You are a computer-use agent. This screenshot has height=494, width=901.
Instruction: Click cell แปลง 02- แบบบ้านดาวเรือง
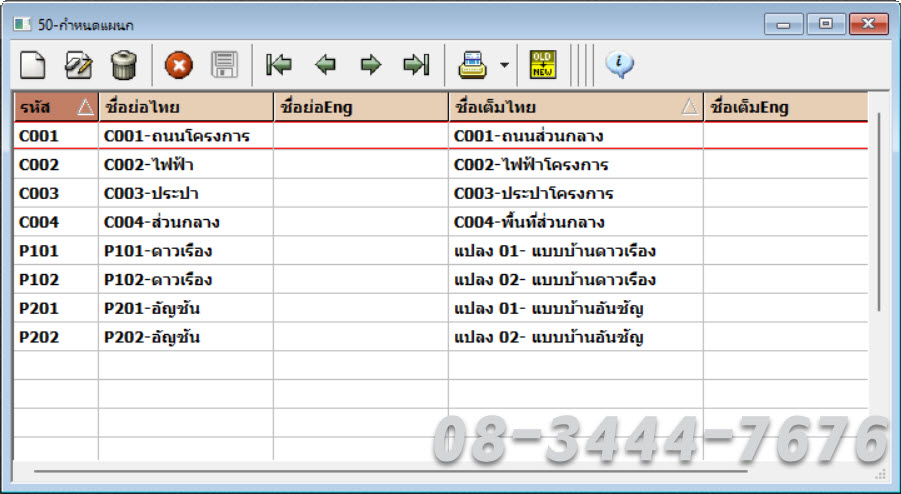576,280
